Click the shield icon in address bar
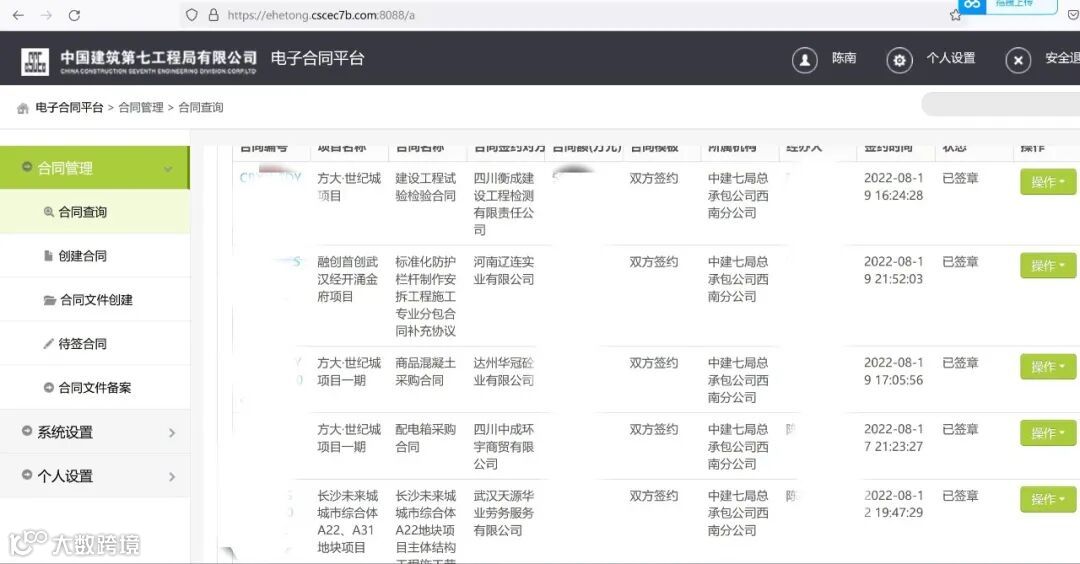The image size is (1080, 564). [x=192, y=14]
